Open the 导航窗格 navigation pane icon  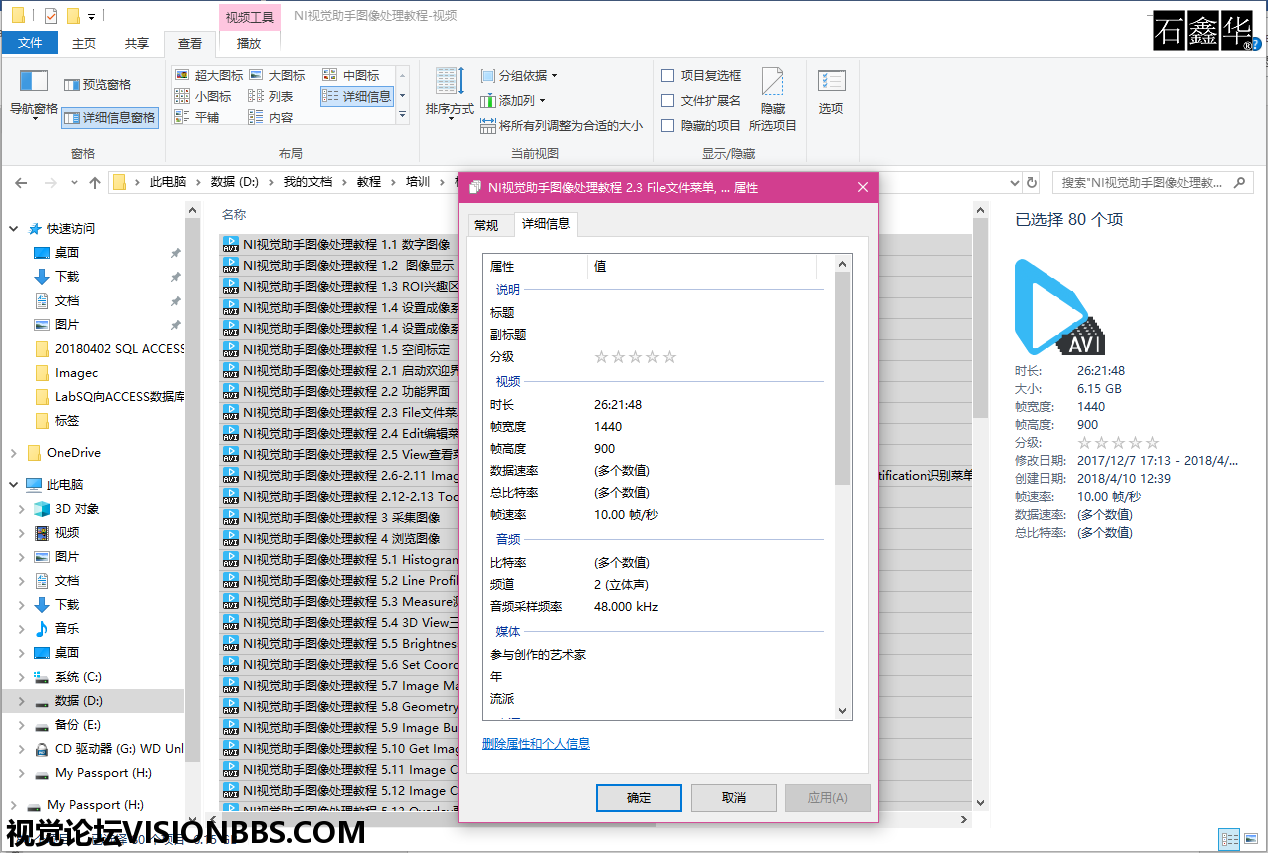coord(33,91)
